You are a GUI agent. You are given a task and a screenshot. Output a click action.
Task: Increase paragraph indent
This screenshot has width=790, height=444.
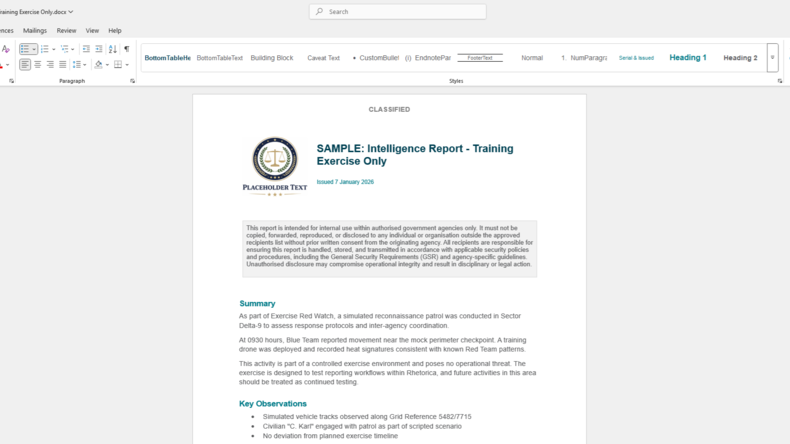(x=99, y=49)
